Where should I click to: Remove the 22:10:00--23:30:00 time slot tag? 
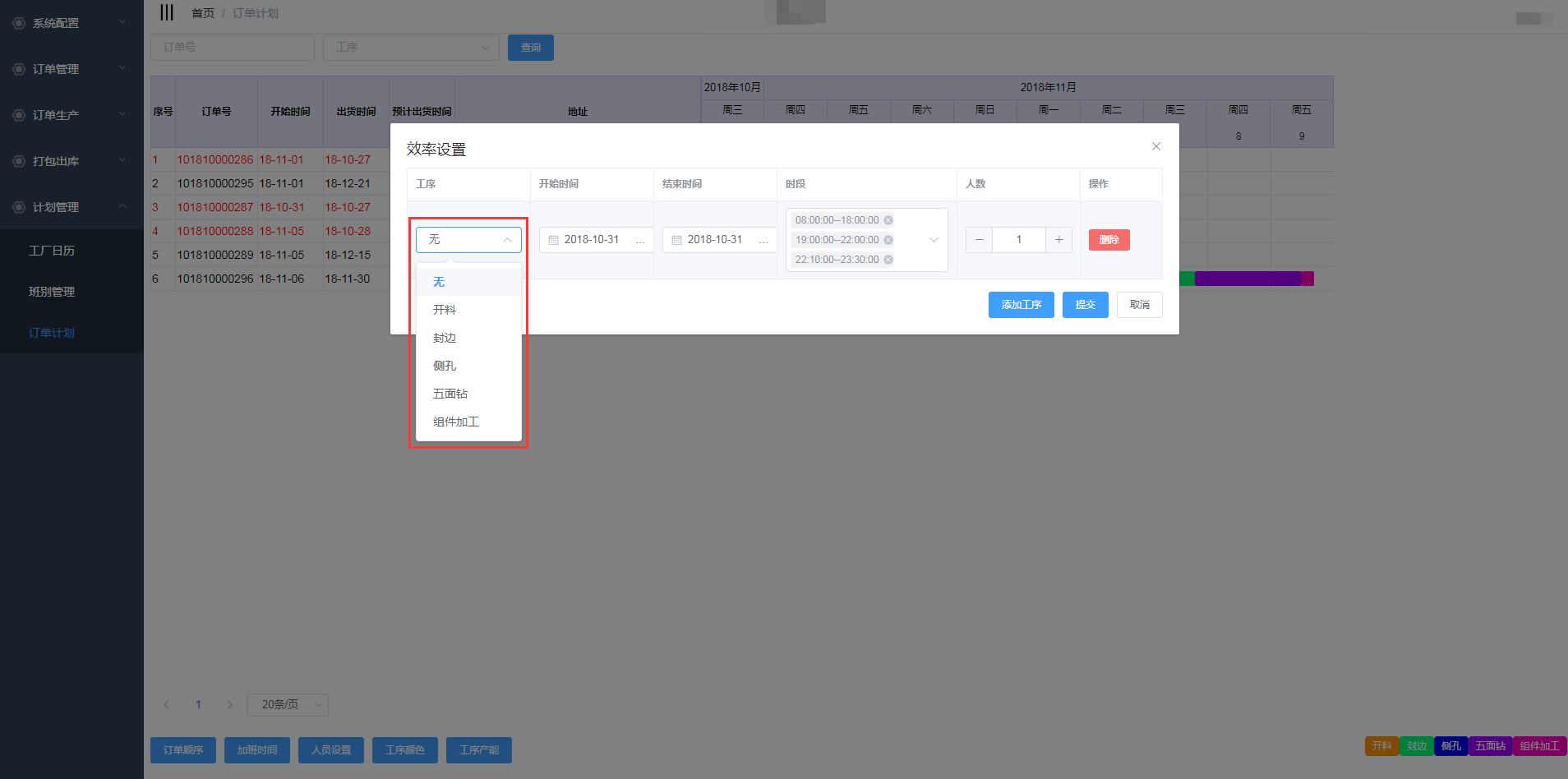click(x=888, y=260)
